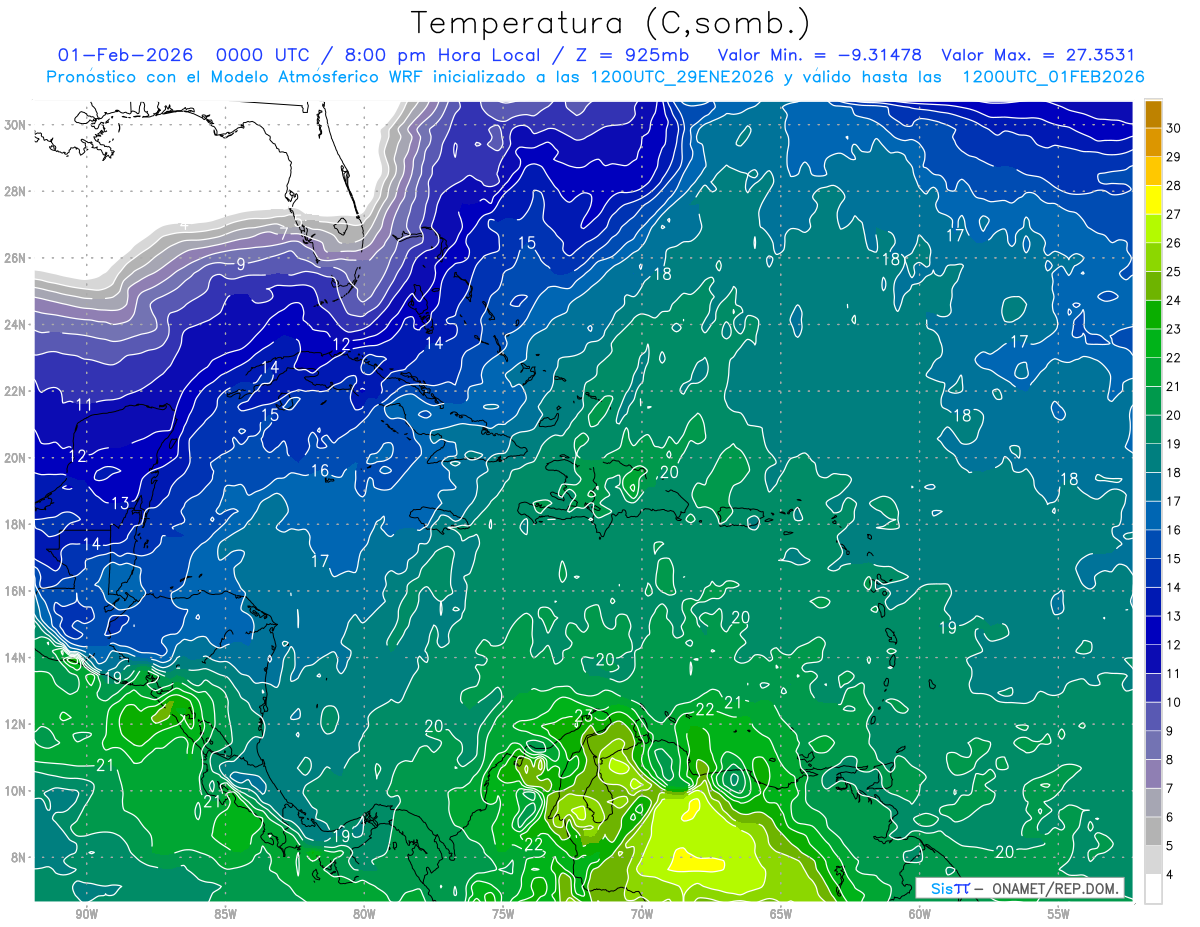The width and height of the screenshot is (1200, 927).
Task: Click the '24N' latitude axis label
Action: (x=16, y=325)
